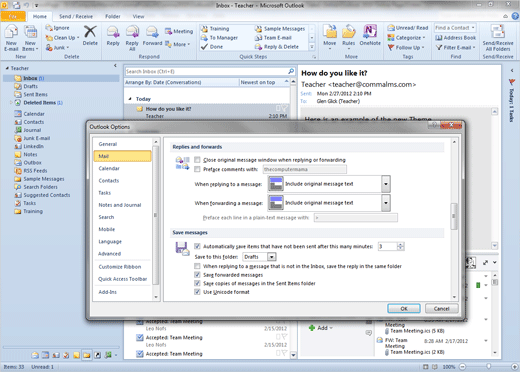This screenshot has width=520, height=372.
Task: Select Add-Ins in Outlook Options
Action: tap(122, 292)
